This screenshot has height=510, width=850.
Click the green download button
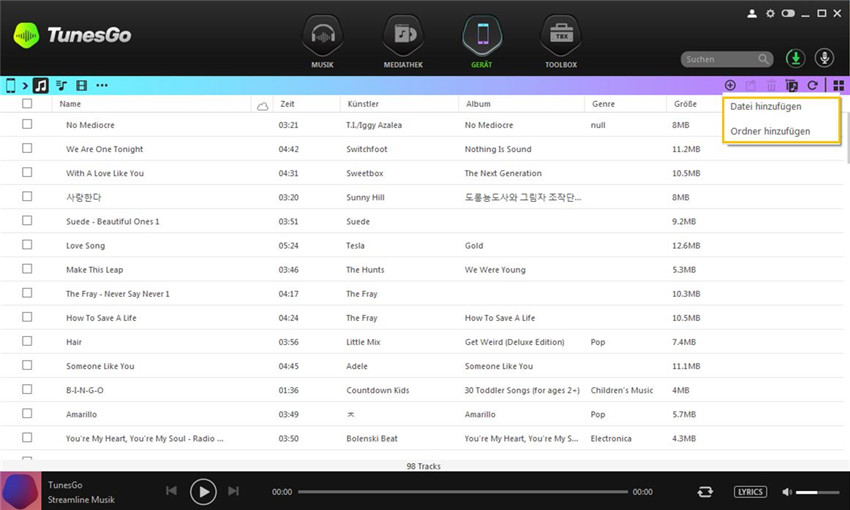pos(795,59)
